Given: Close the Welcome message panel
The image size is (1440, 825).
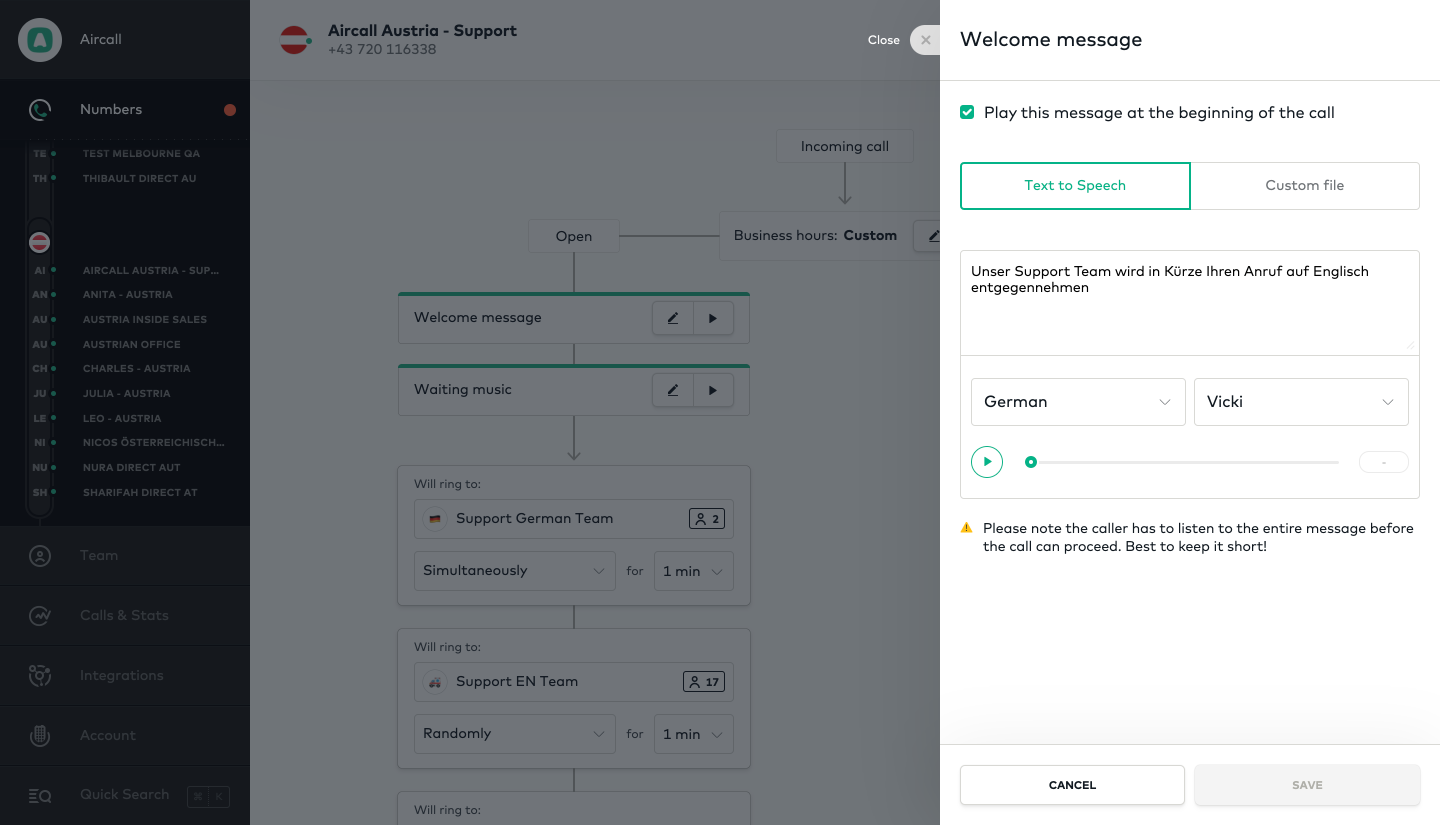Looking at the screenshot, I should (x=925, y=40).
